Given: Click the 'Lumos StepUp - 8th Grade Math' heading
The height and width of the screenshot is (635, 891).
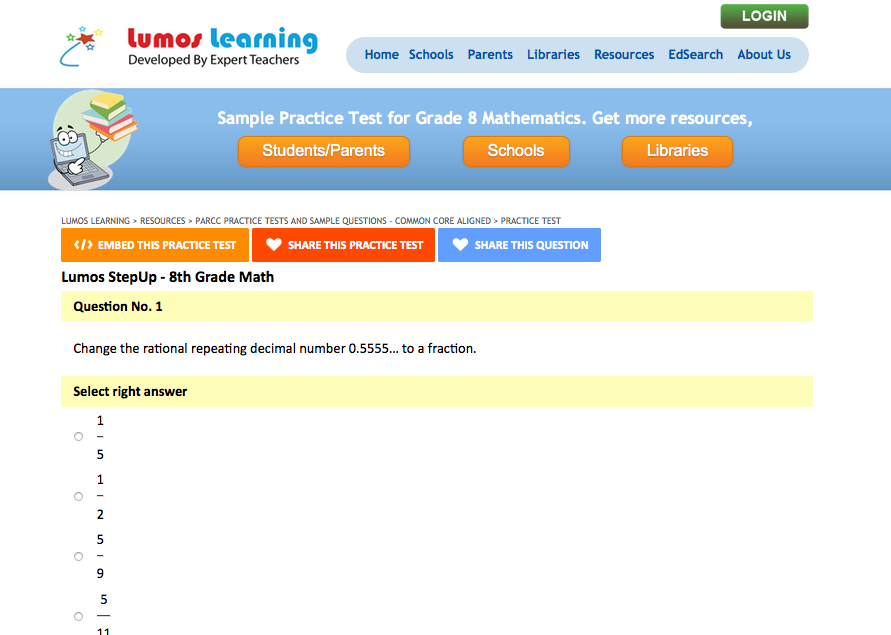Looking at the screenshot, I should tap(168, 277).
